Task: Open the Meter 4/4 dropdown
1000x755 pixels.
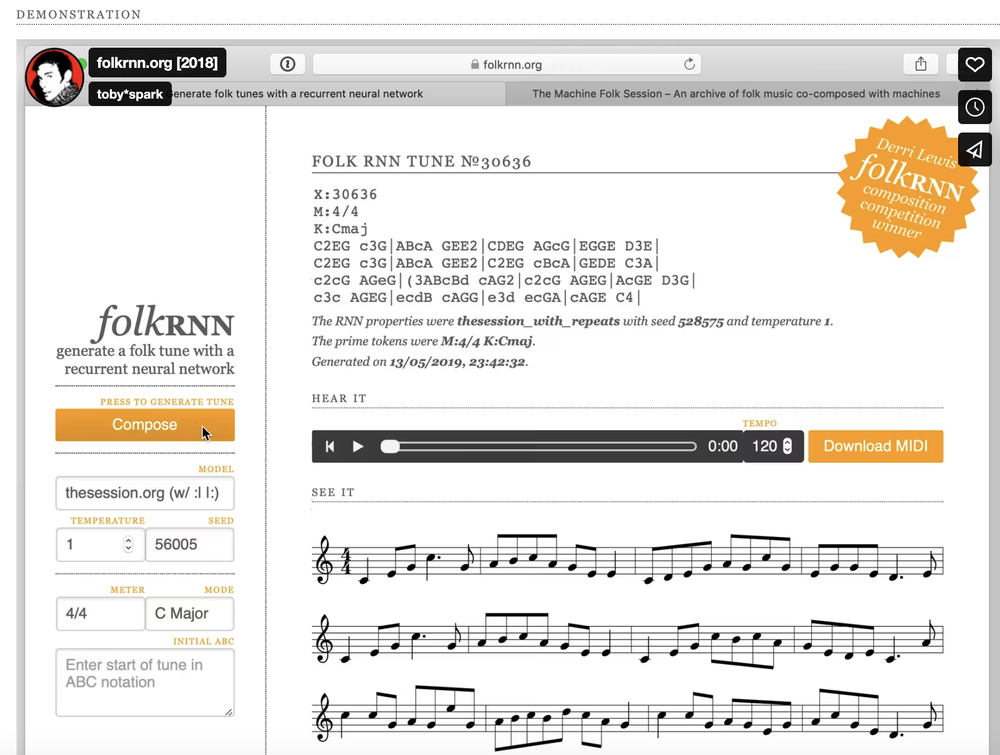Action: (100, 613)
